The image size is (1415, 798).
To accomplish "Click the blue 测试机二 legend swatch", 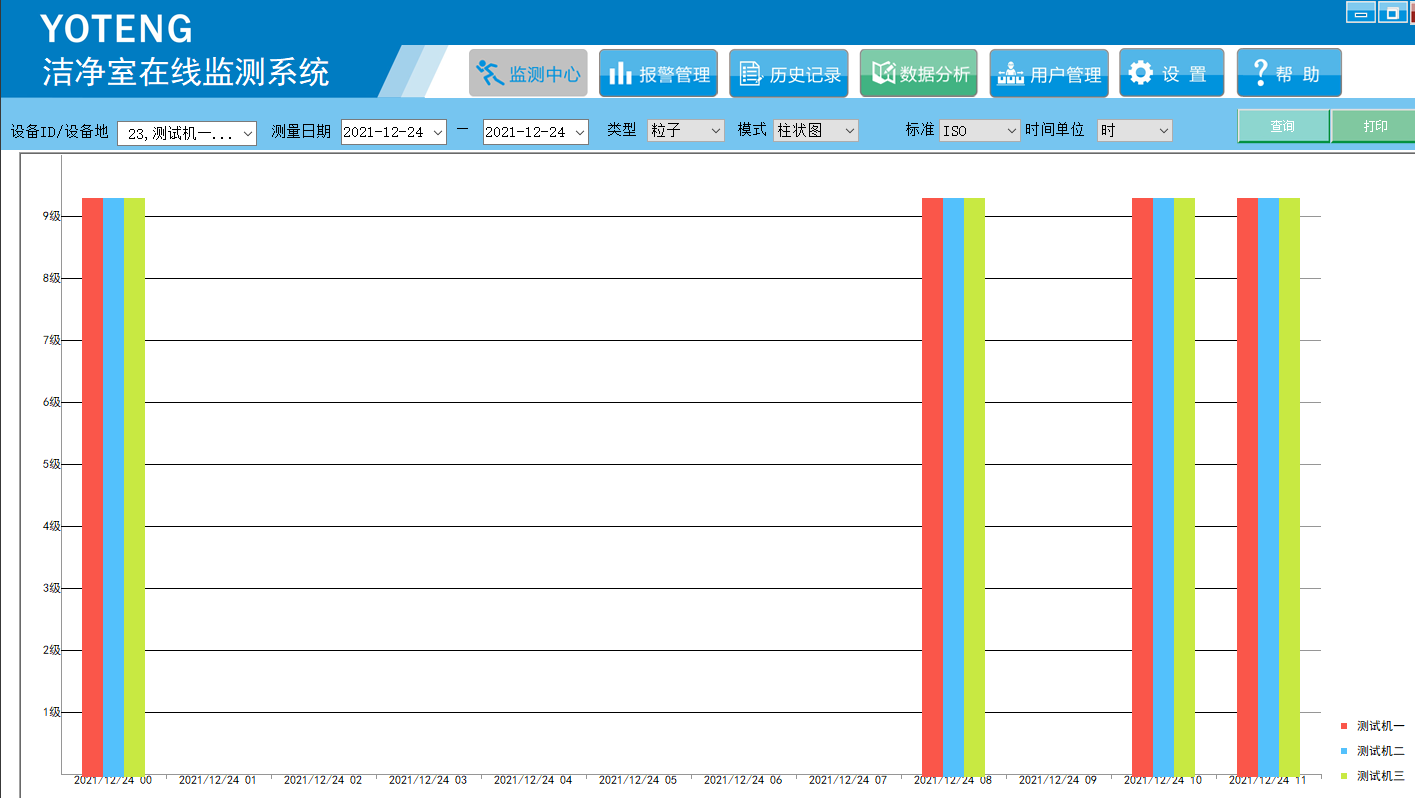I will pos(1344,751).
